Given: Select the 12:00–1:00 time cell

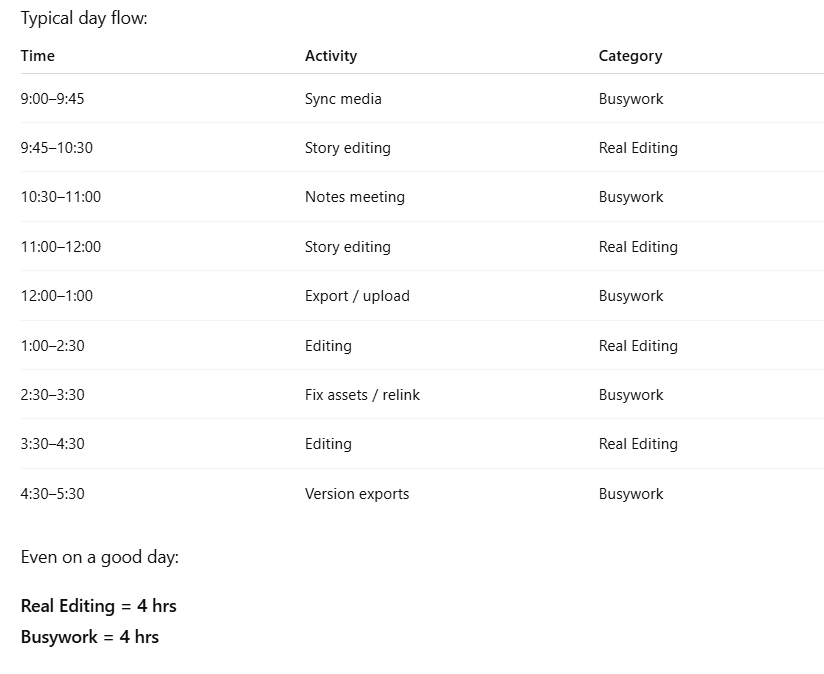Looking at the screenshot, I should click(56, 296).
